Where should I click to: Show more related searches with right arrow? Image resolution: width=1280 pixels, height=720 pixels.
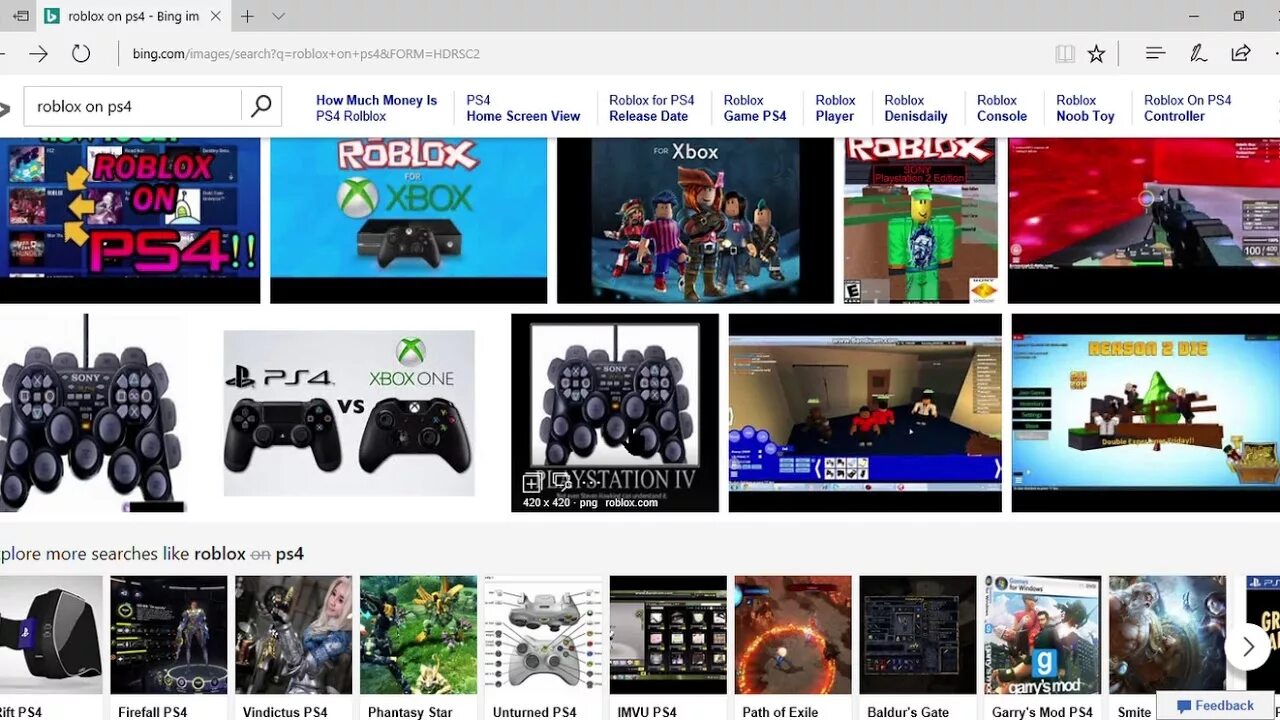point(1248,647)
